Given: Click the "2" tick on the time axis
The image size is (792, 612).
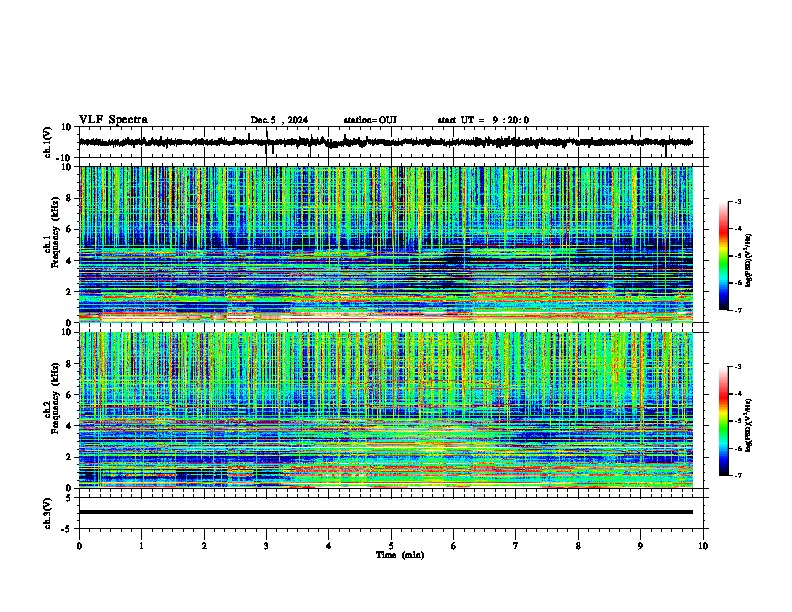Looking at the screenshot, I should click(204, 546).
